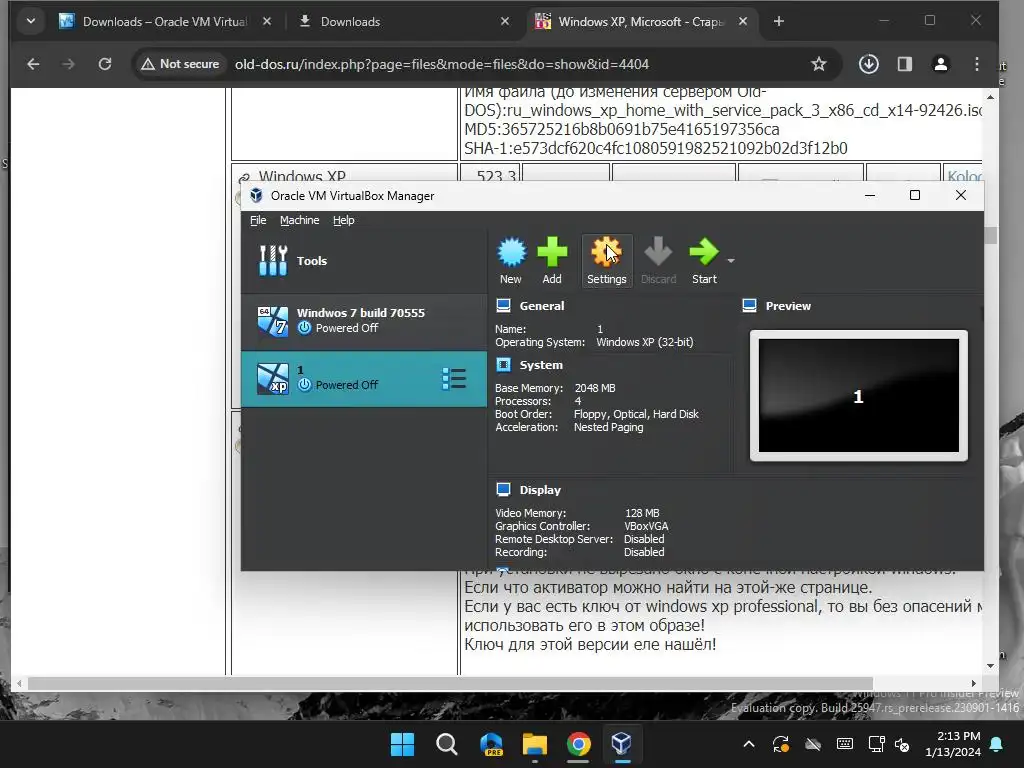1024x768 pixels.
Task: Start the selected virtual machine
Action: click(704, 261)
